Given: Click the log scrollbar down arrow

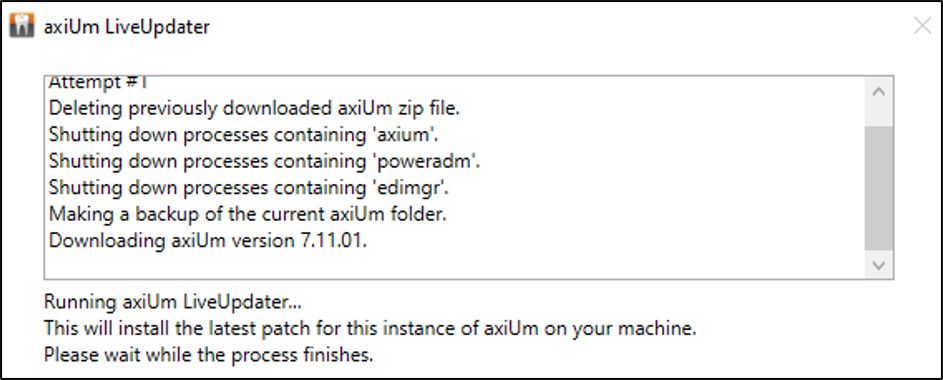Looking at the screenshot, I should [879, 265].
